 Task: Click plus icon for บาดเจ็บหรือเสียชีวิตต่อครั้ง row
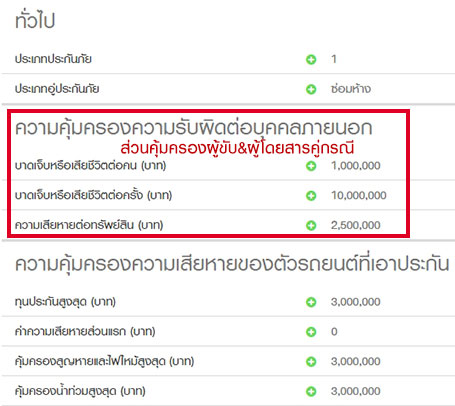click(311, 196)
